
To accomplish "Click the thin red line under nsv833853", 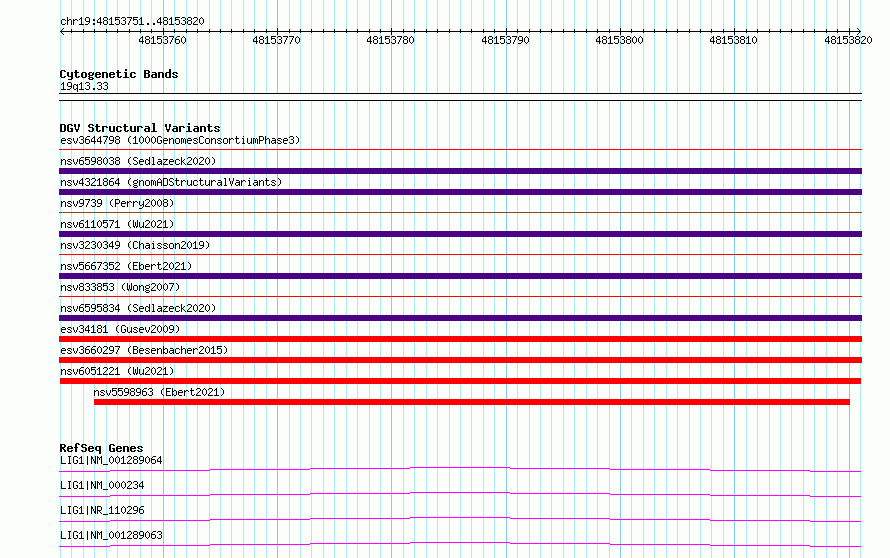I will coord(460,297).
